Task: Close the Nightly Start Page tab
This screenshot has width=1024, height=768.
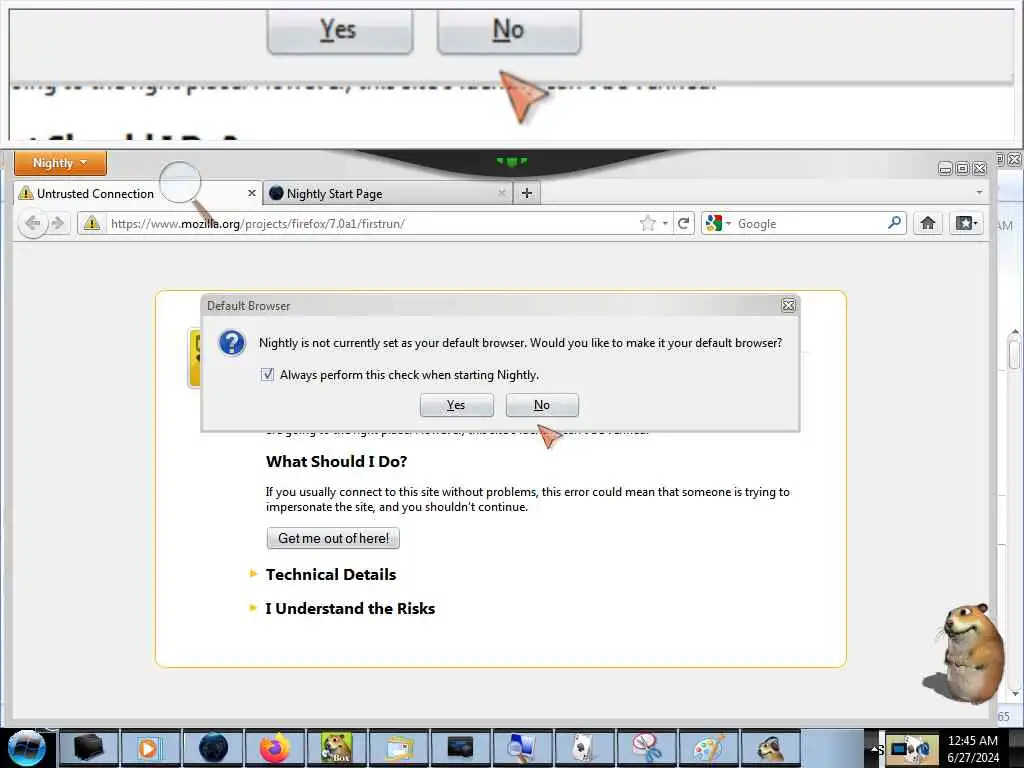Action: (x=502, y=193)
